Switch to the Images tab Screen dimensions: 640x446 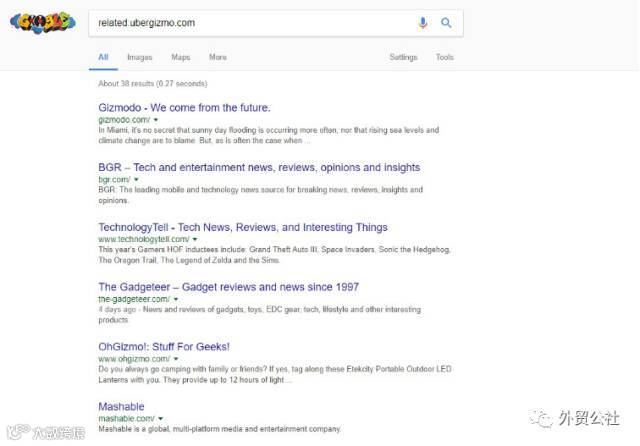coord(140,57)
